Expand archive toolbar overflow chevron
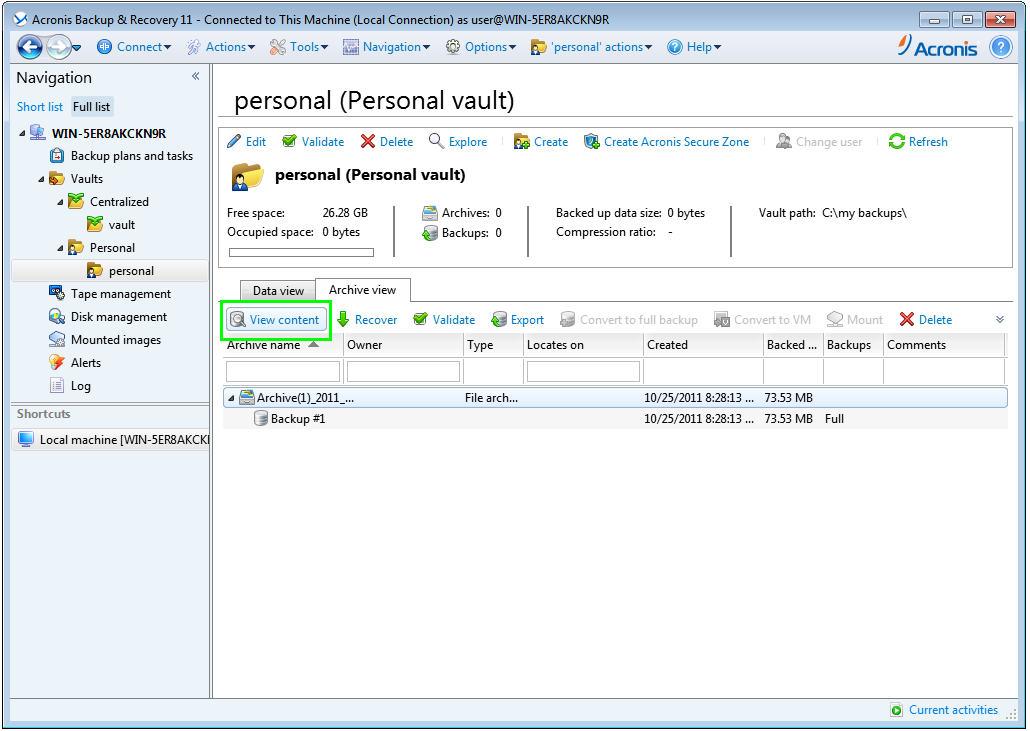Screen dimensions: 1030x731 [x=1000, y=320]
